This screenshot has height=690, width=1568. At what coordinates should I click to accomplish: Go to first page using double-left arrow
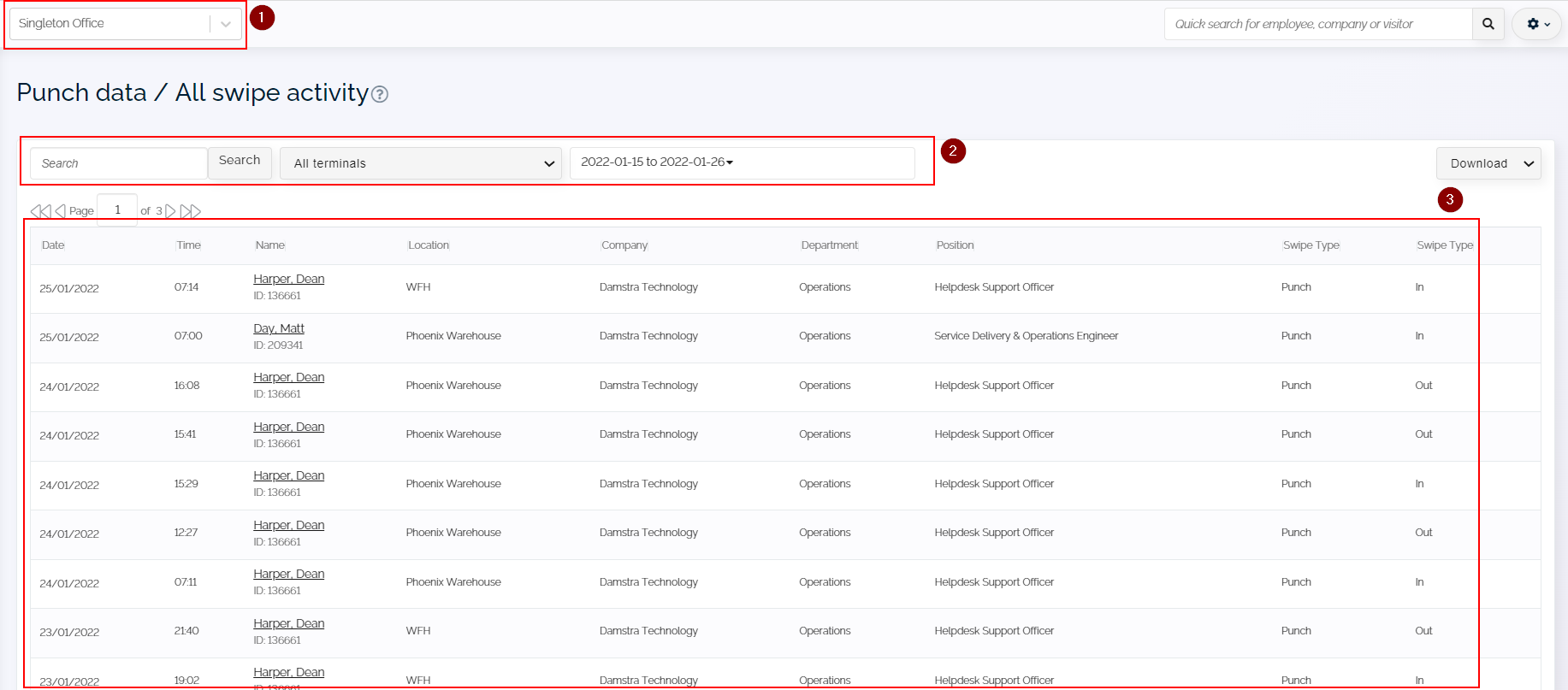(40, 211)
